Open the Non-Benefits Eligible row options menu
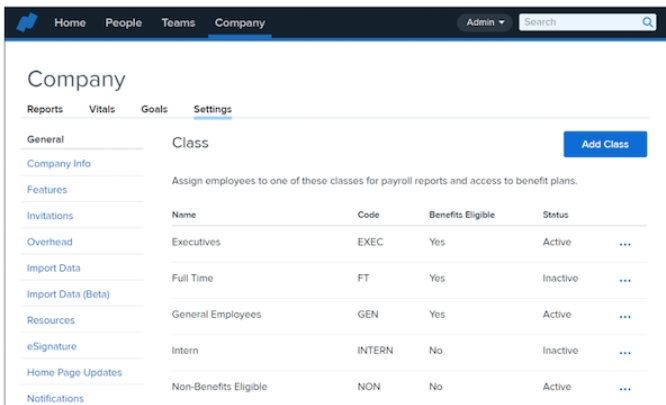Viewport: 666px width, 405px height. 625,388
